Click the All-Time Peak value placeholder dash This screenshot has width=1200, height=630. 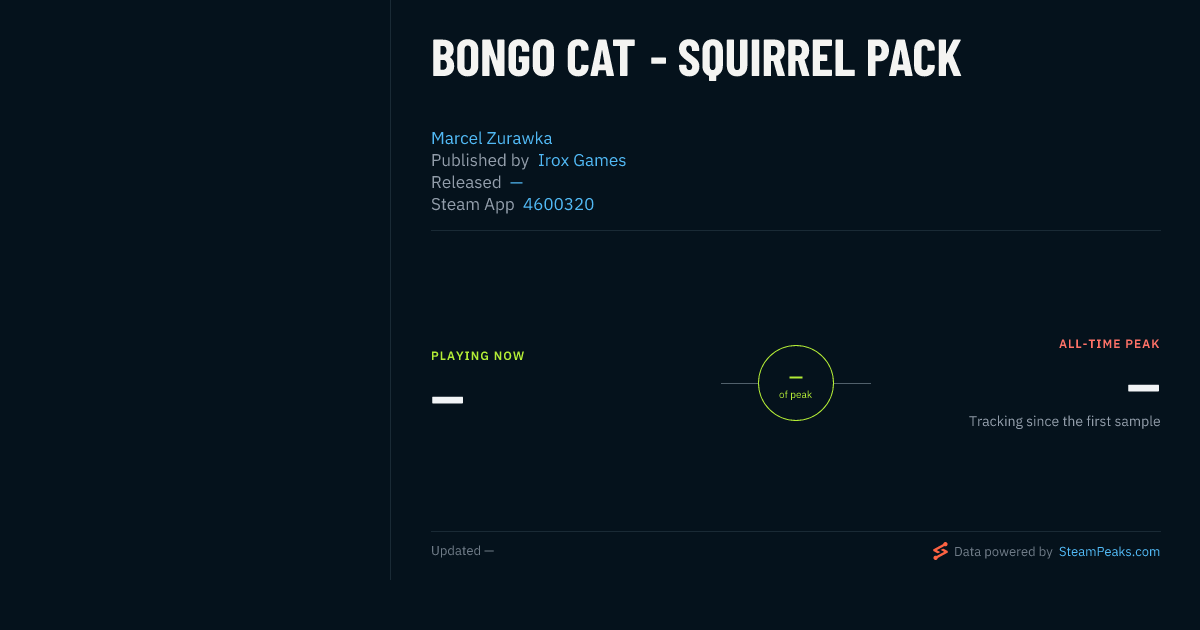[1143, 388]
